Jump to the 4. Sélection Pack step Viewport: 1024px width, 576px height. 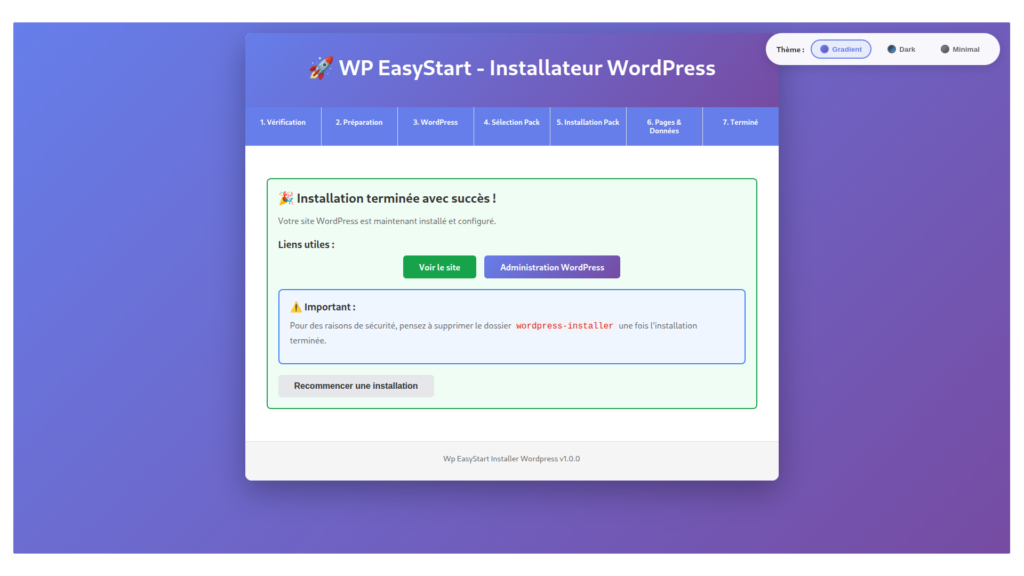coord(512,123)
